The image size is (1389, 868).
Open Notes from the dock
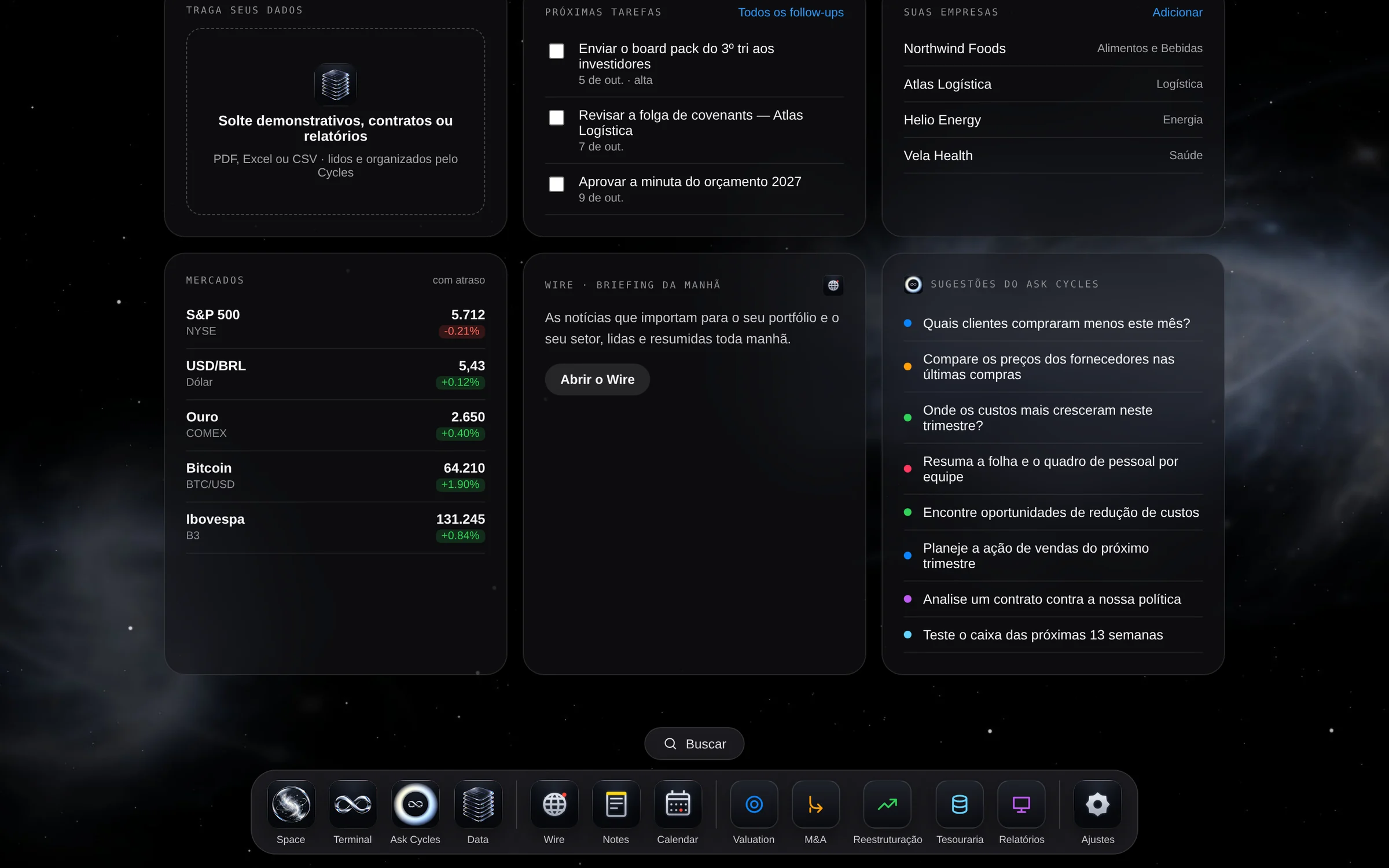click(x=616, y=804)
